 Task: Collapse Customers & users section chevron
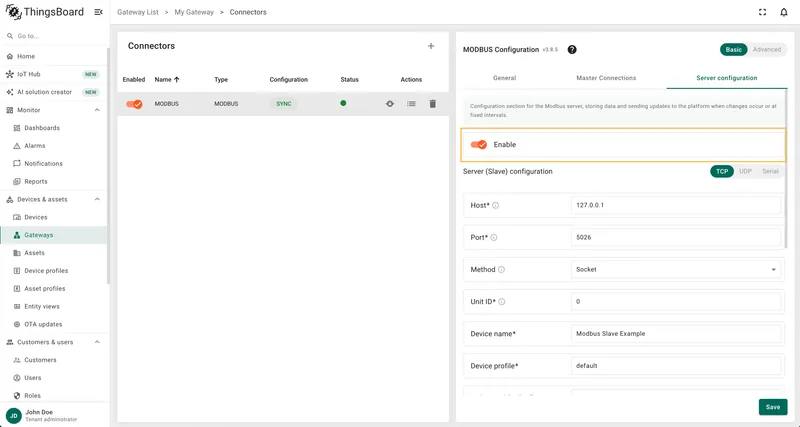pyautogui.click(x=97, y=342)
